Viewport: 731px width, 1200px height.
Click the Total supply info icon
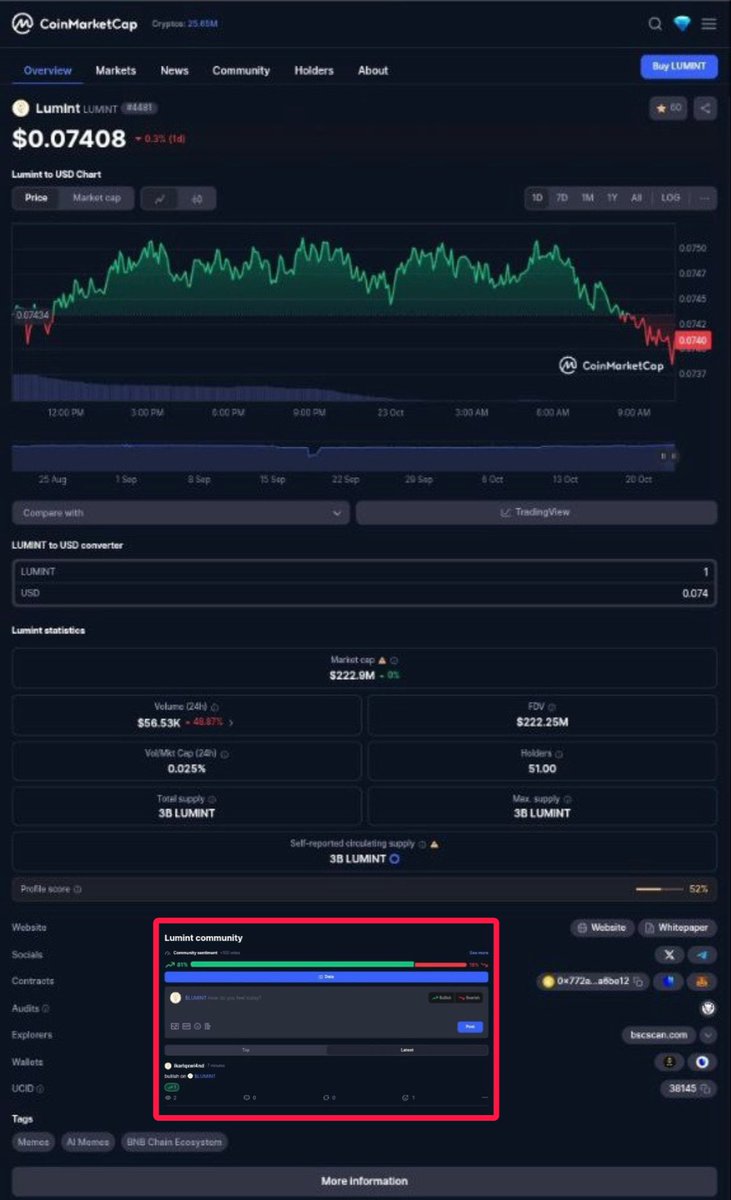point(212,800)
